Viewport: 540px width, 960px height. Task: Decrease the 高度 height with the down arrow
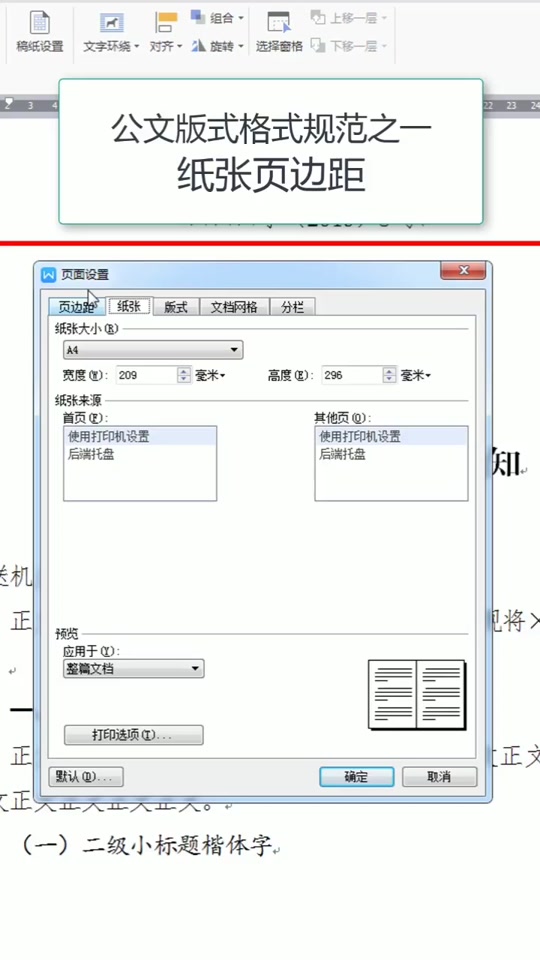(390, 380)
